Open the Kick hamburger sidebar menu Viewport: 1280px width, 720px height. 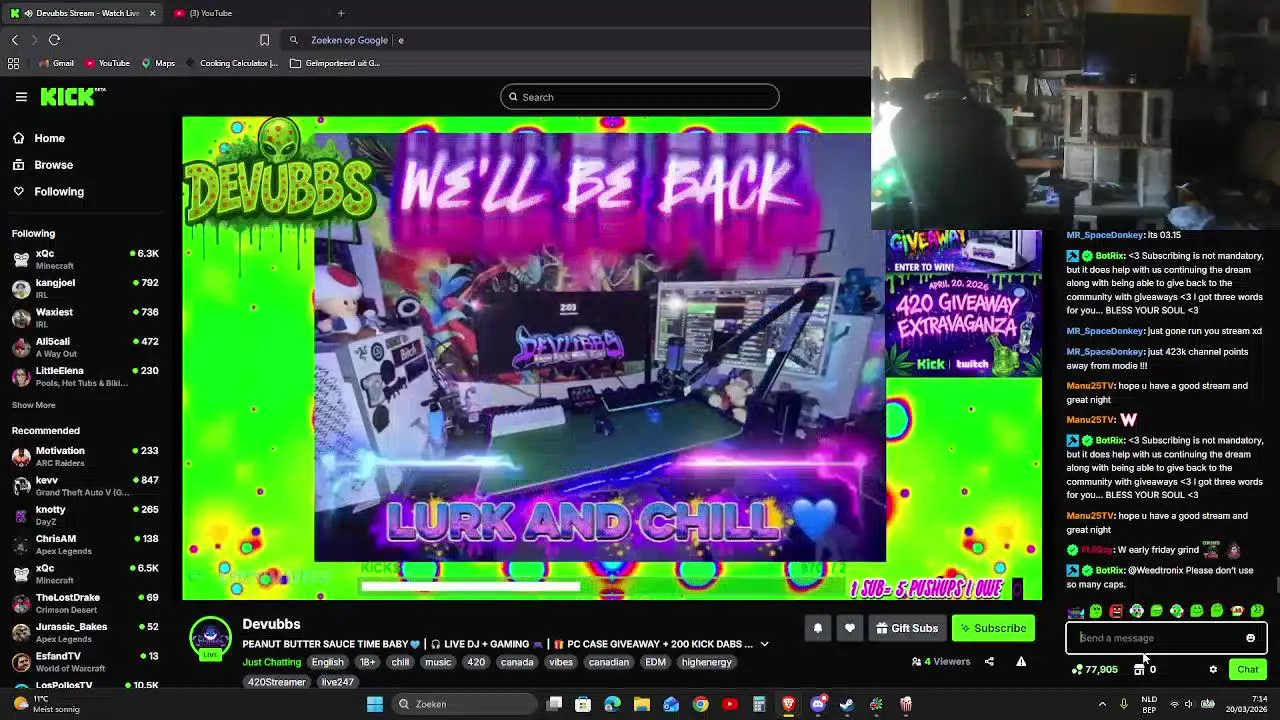tap(21, 97)
